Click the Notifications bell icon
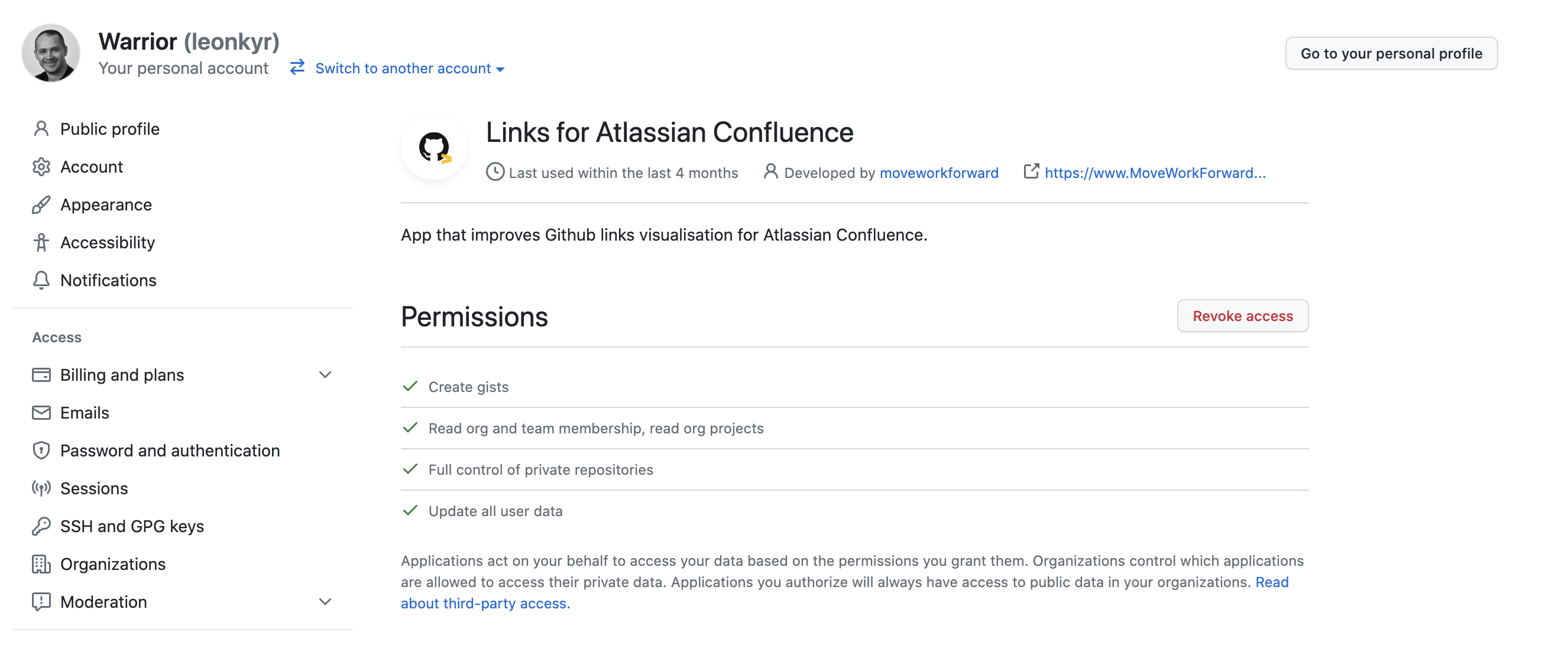Screen dimensions: 1568x648 [41, 280]
